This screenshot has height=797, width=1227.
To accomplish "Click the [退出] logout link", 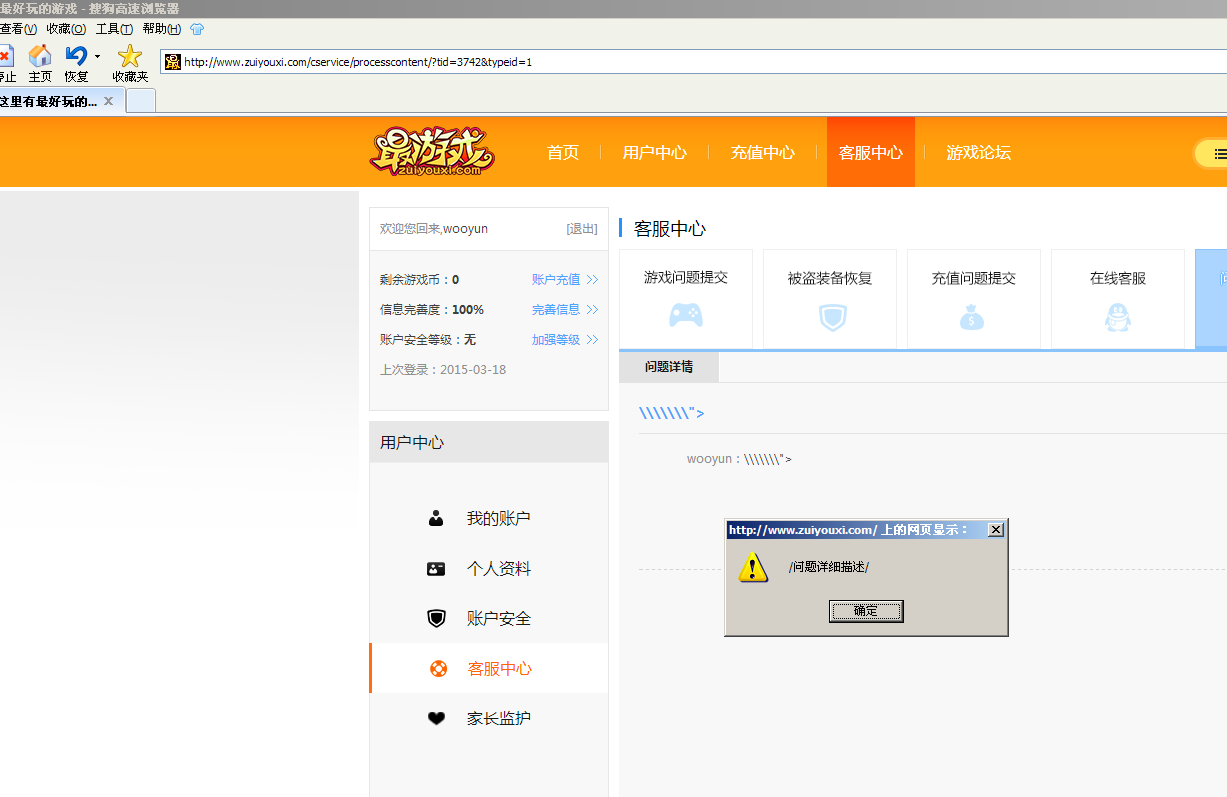I will (x=582, y=229).
